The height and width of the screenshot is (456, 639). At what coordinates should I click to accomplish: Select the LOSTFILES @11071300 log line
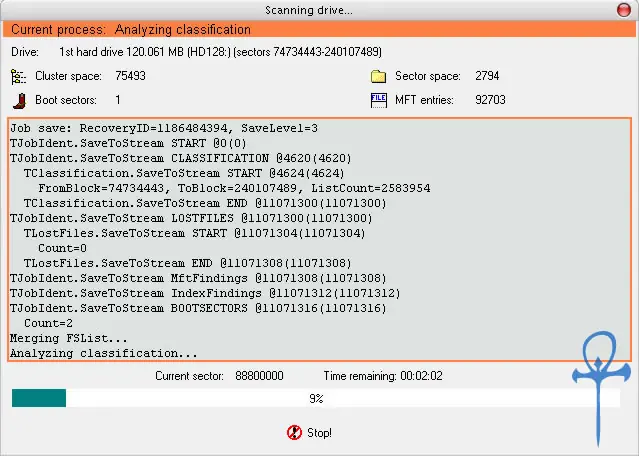[191, 218]
